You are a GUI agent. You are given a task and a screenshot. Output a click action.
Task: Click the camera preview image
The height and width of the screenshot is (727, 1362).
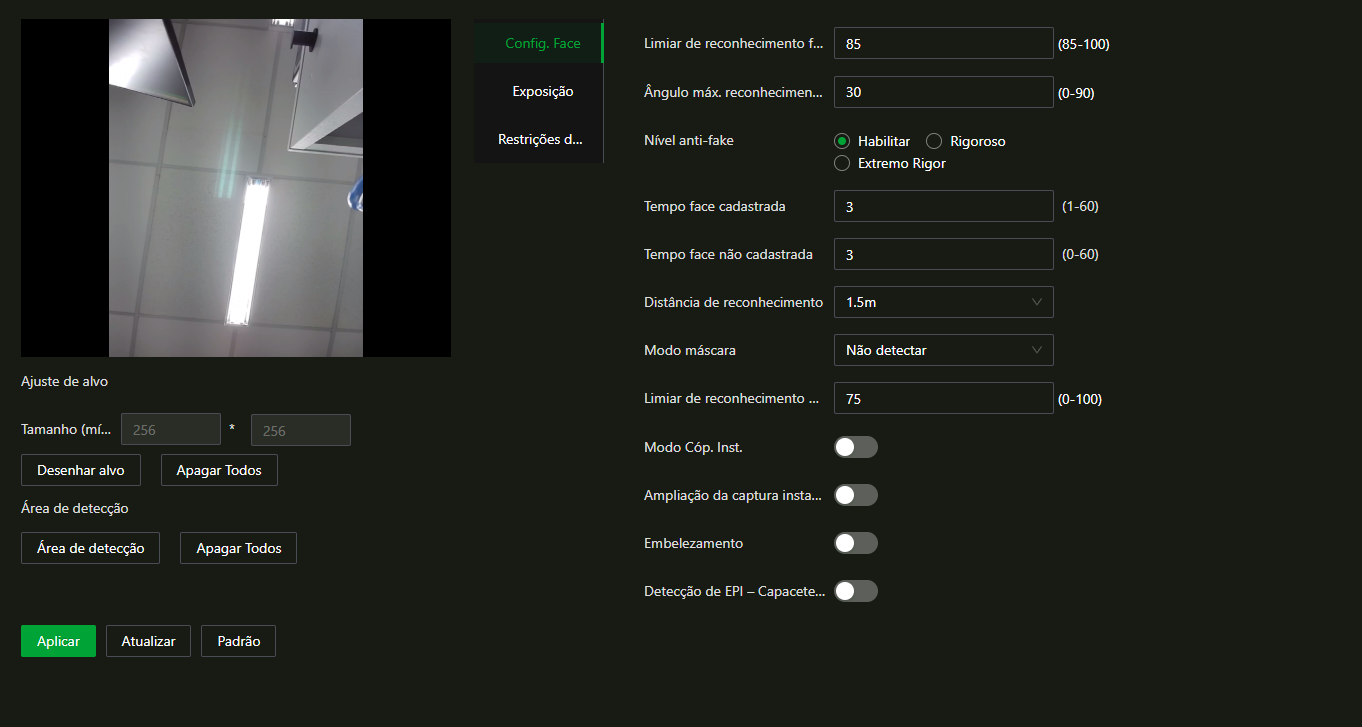pyautogui.click(x=236, y=188)
